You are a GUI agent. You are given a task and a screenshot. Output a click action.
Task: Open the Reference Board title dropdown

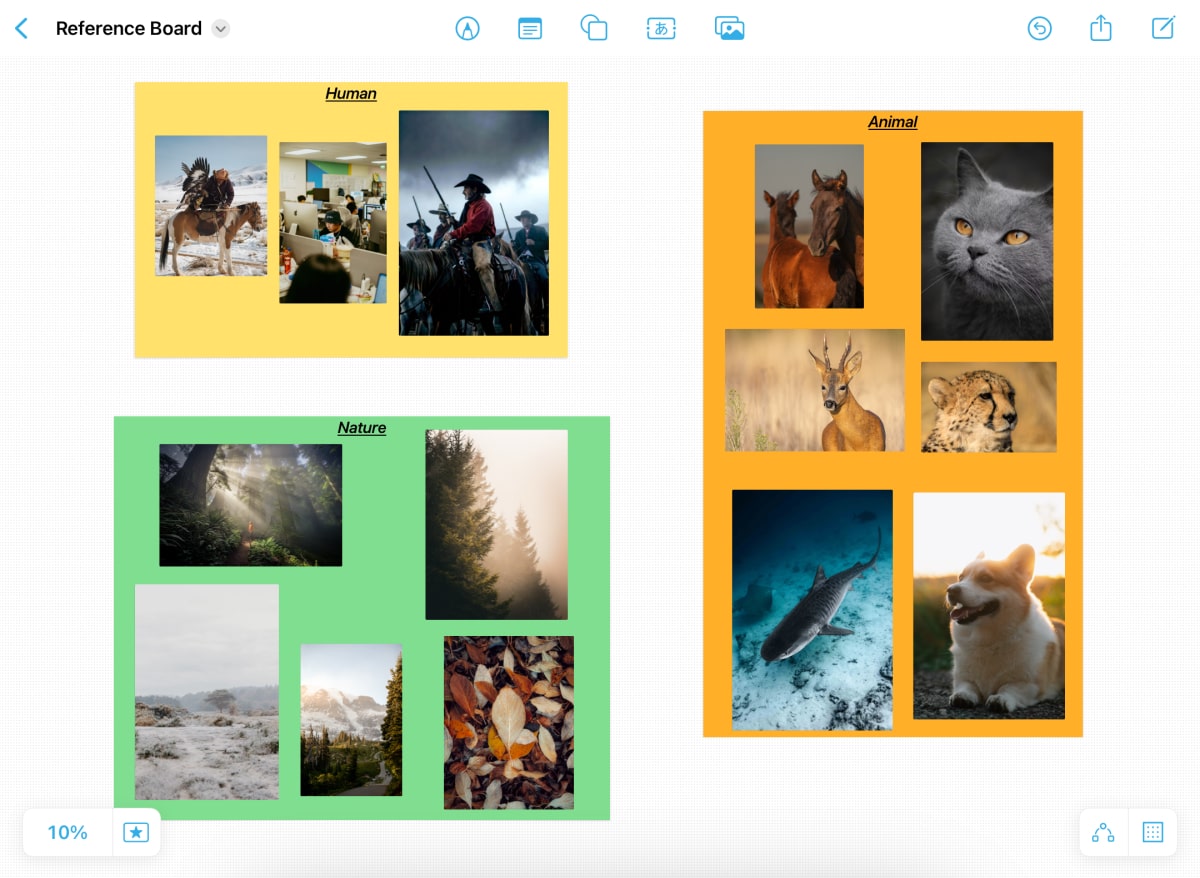pos(221,29)
